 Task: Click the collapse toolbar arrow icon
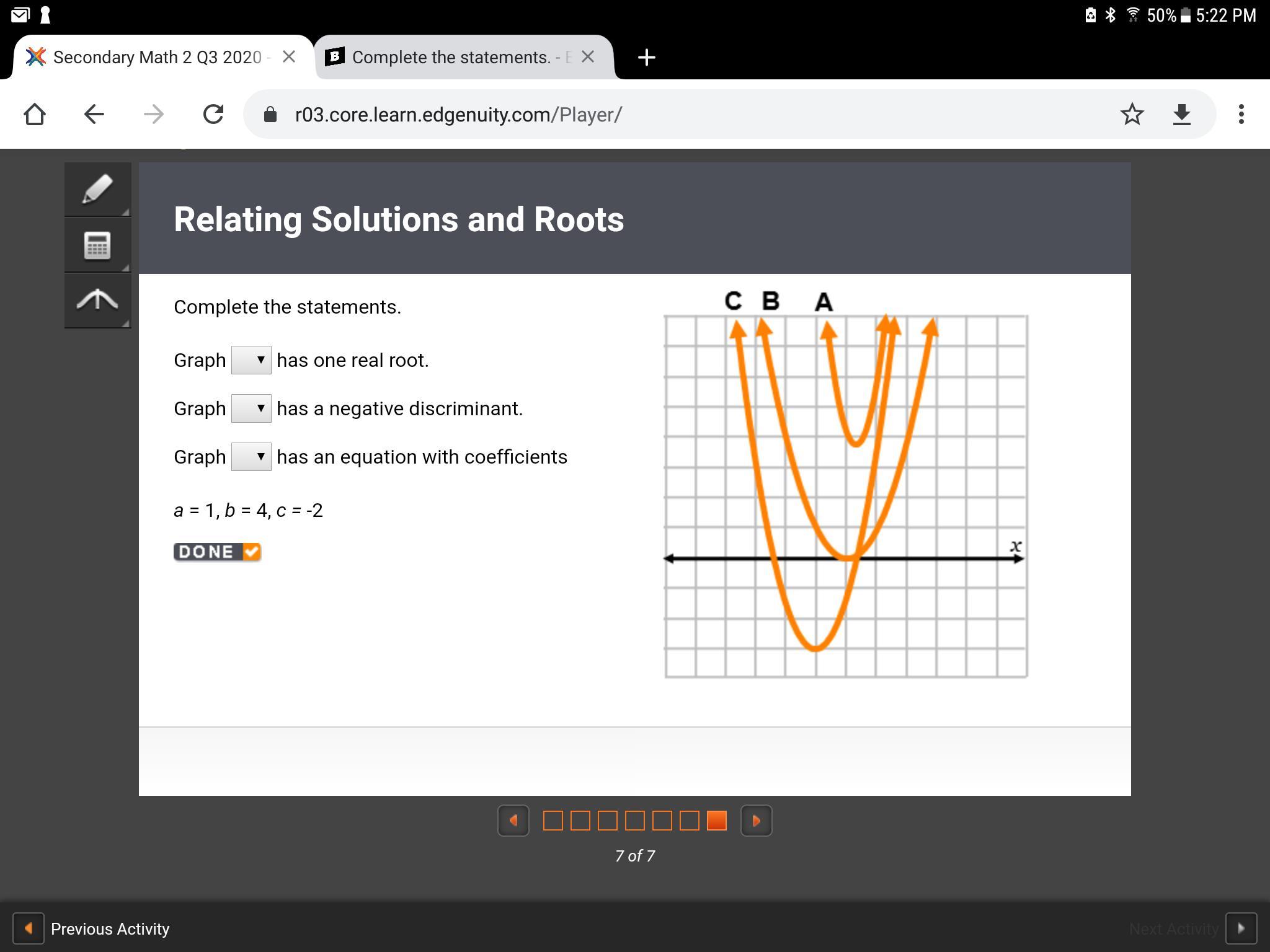[97, 301]
